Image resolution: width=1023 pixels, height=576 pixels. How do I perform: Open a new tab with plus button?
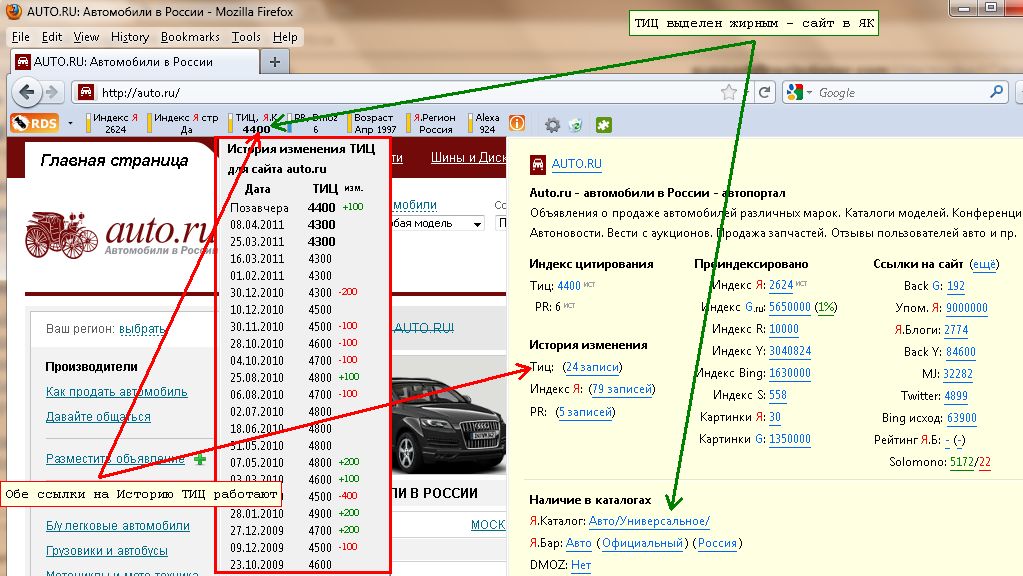[x=275, y=61]
